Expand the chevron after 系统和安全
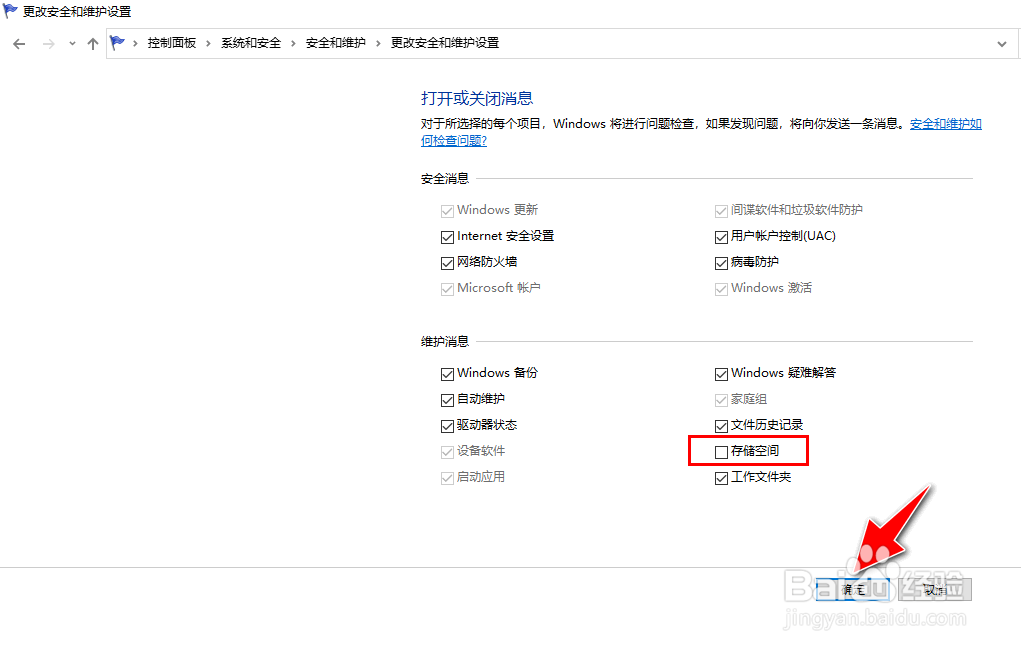Image resolution: width=1021 pixels, height=653 pixels. 293,44
